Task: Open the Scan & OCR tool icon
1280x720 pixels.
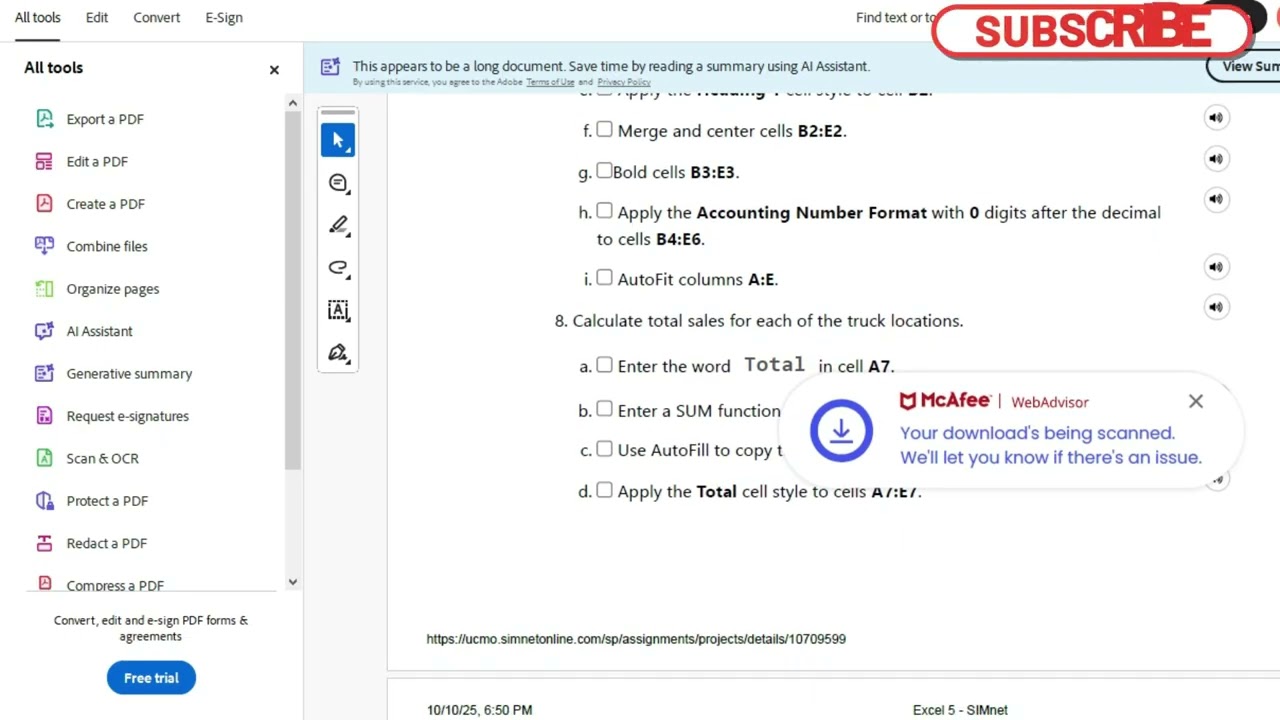Action: point(44,458)
